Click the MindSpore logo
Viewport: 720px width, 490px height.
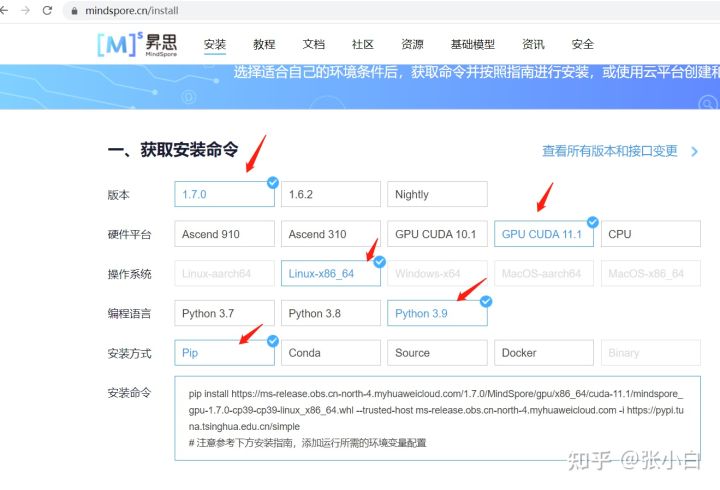[x=137, y=44]
